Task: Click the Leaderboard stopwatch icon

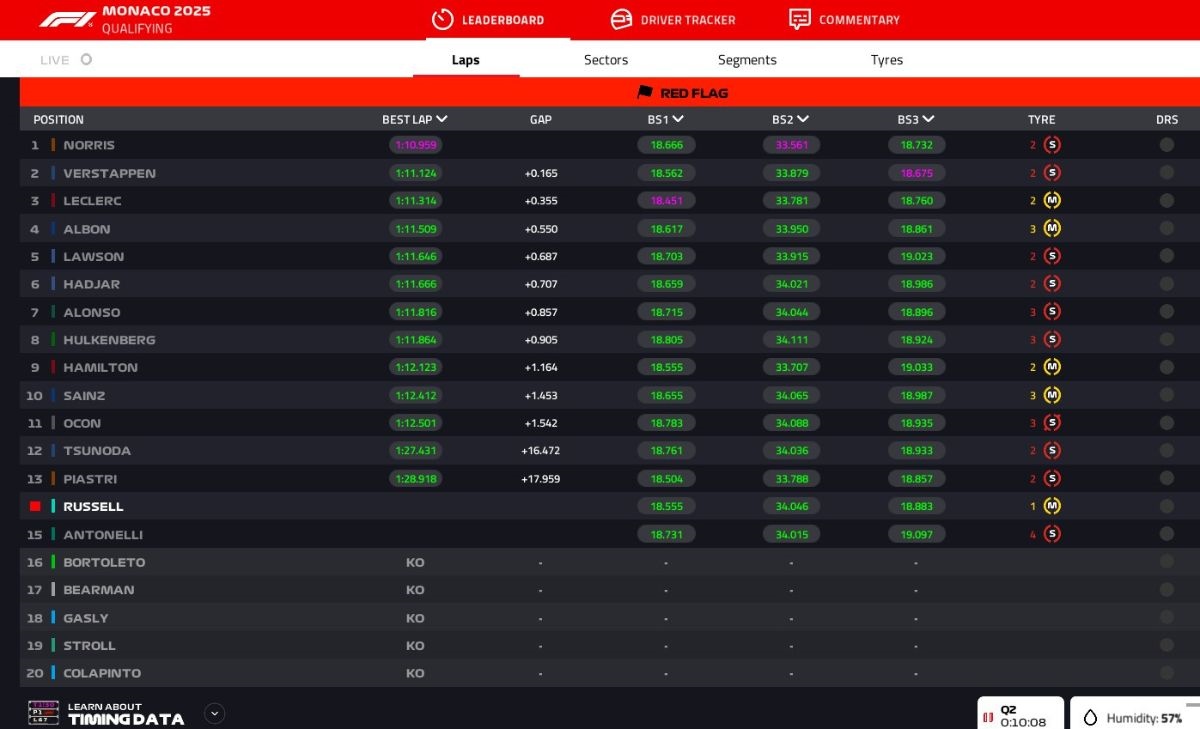Action: (x=442, y=20)
